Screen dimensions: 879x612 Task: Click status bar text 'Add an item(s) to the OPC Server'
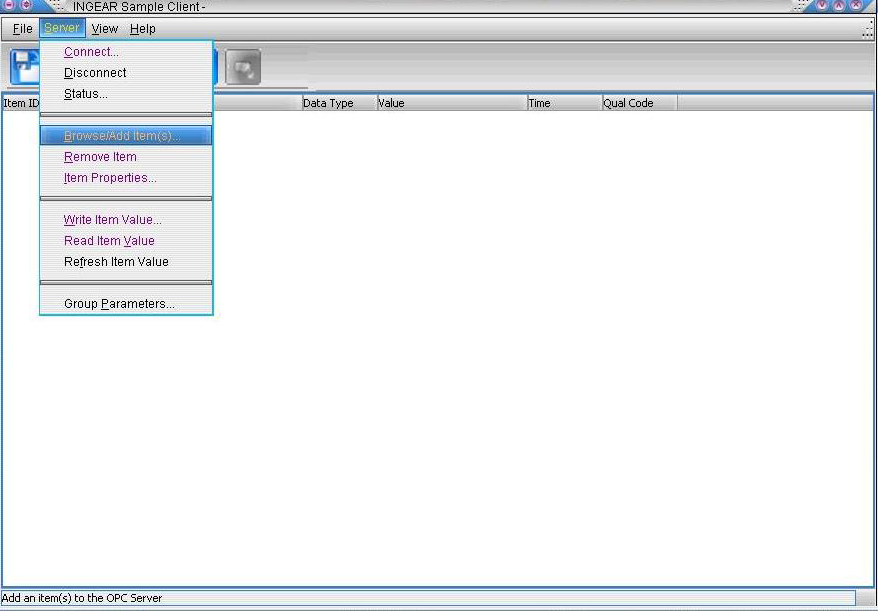coord(82,598)
